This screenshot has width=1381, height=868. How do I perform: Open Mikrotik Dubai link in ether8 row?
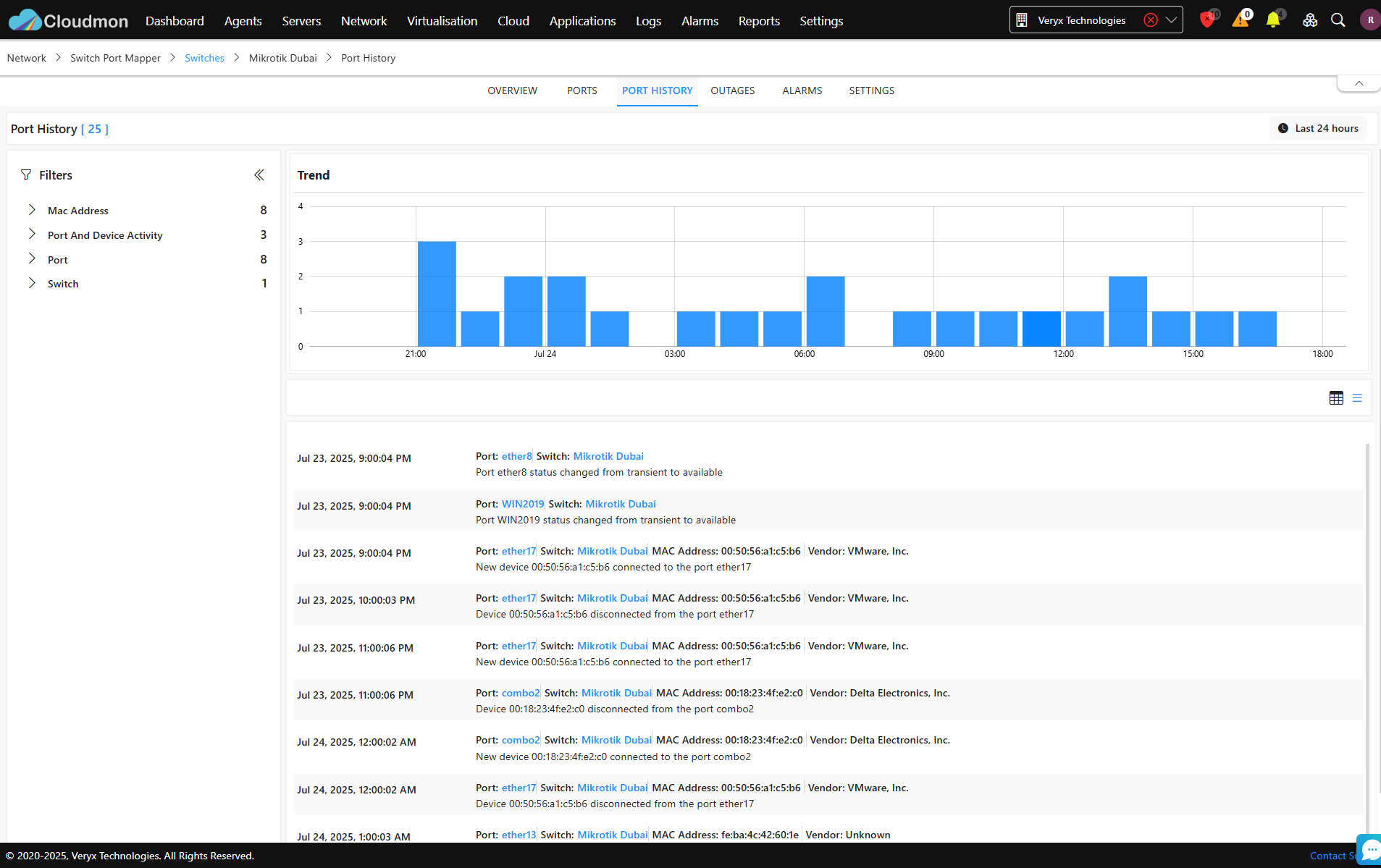(x=608, y=456)
